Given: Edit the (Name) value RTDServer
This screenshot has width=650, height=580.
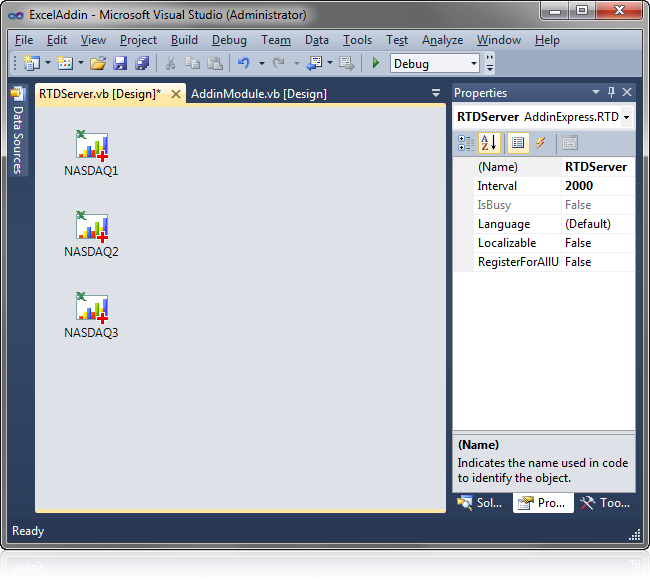Looking at the screenshot, I should 596,167.
